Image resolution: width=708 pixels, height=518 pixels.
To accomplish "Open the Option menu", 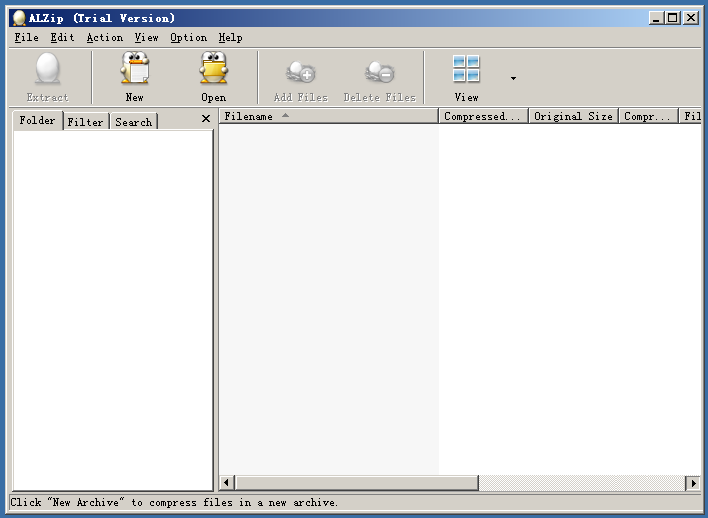I will [x=188, y=37].
